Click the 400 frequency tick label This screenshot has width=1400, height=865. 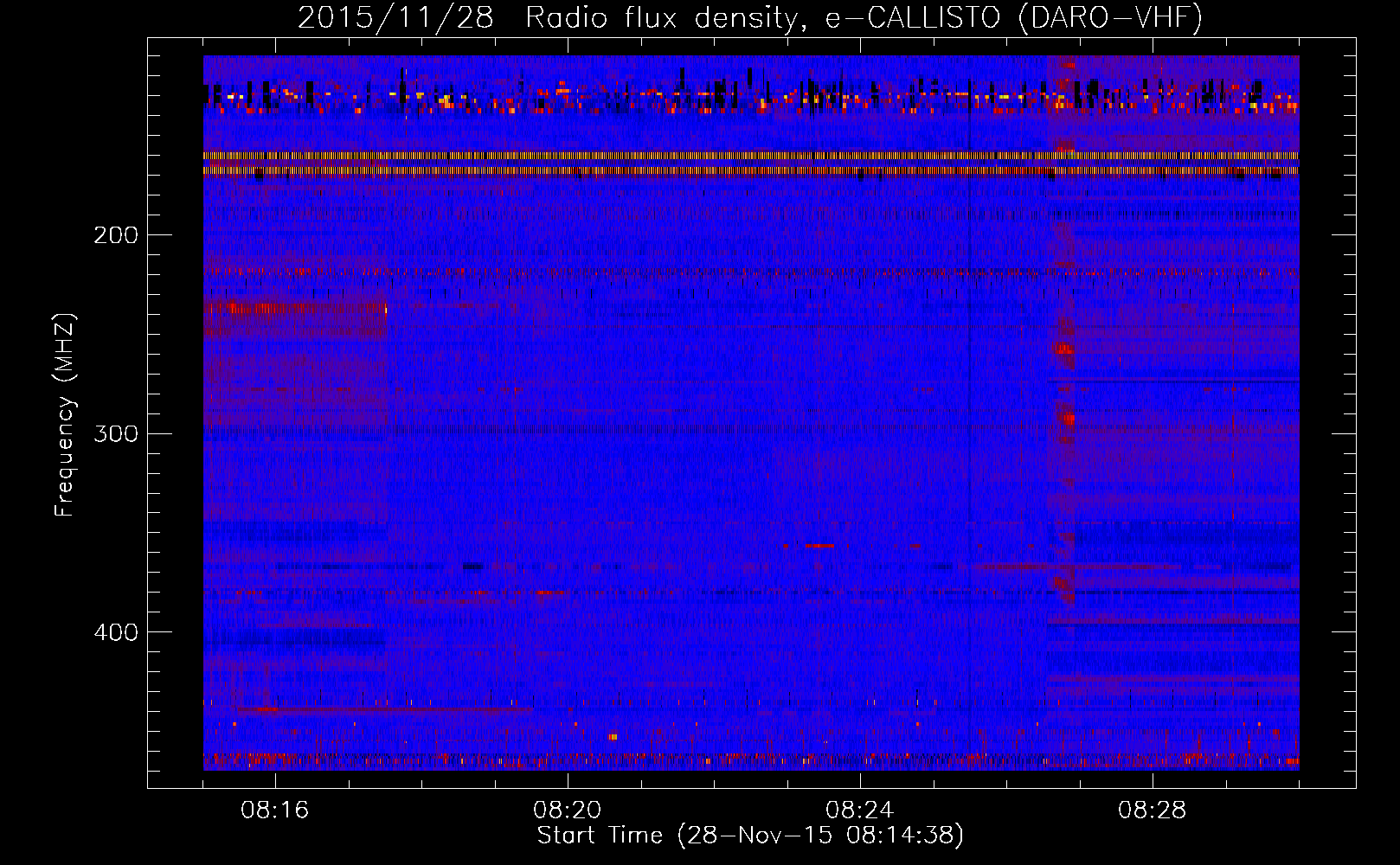pos(116,632)
